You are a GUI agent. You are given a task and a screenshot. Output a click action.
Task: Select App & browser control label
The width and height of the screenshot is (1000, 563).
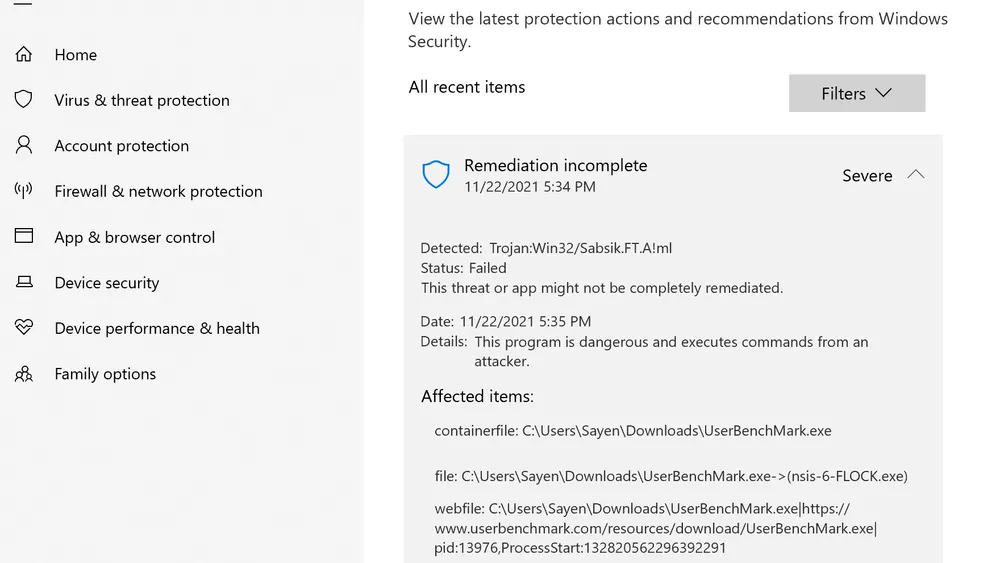[x=135, y=237]
